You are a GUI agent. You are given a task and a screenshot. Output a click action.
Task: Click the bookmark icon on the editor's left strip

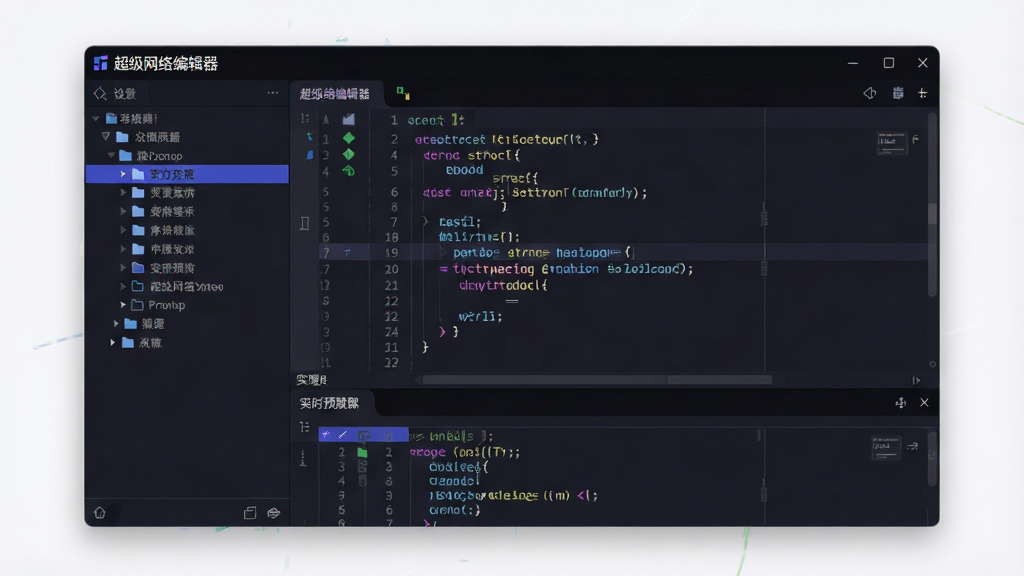click(x=305, y=223)
